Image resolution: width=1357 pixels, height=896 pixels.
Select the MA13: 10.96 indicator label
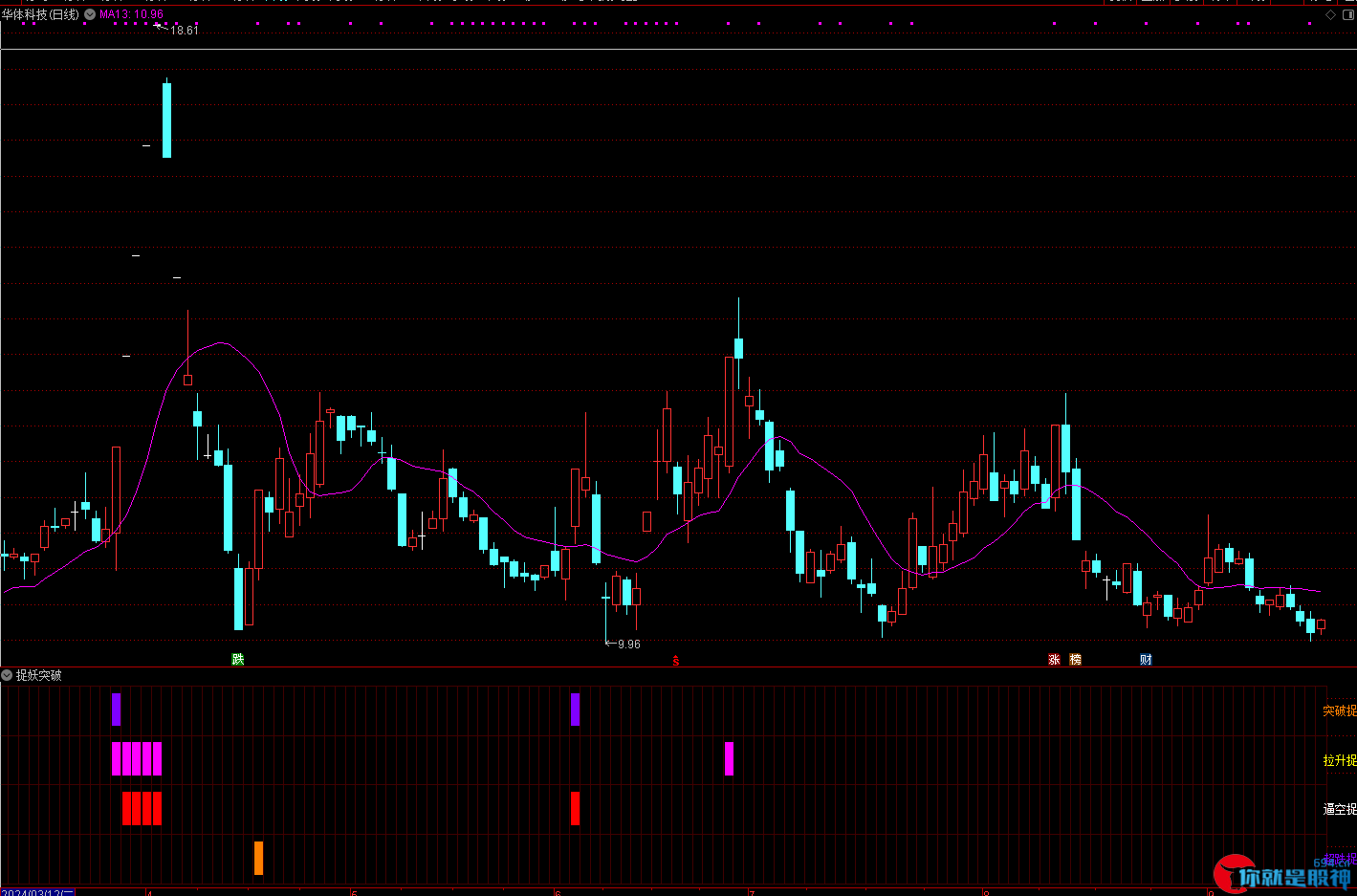coord(132,14)
